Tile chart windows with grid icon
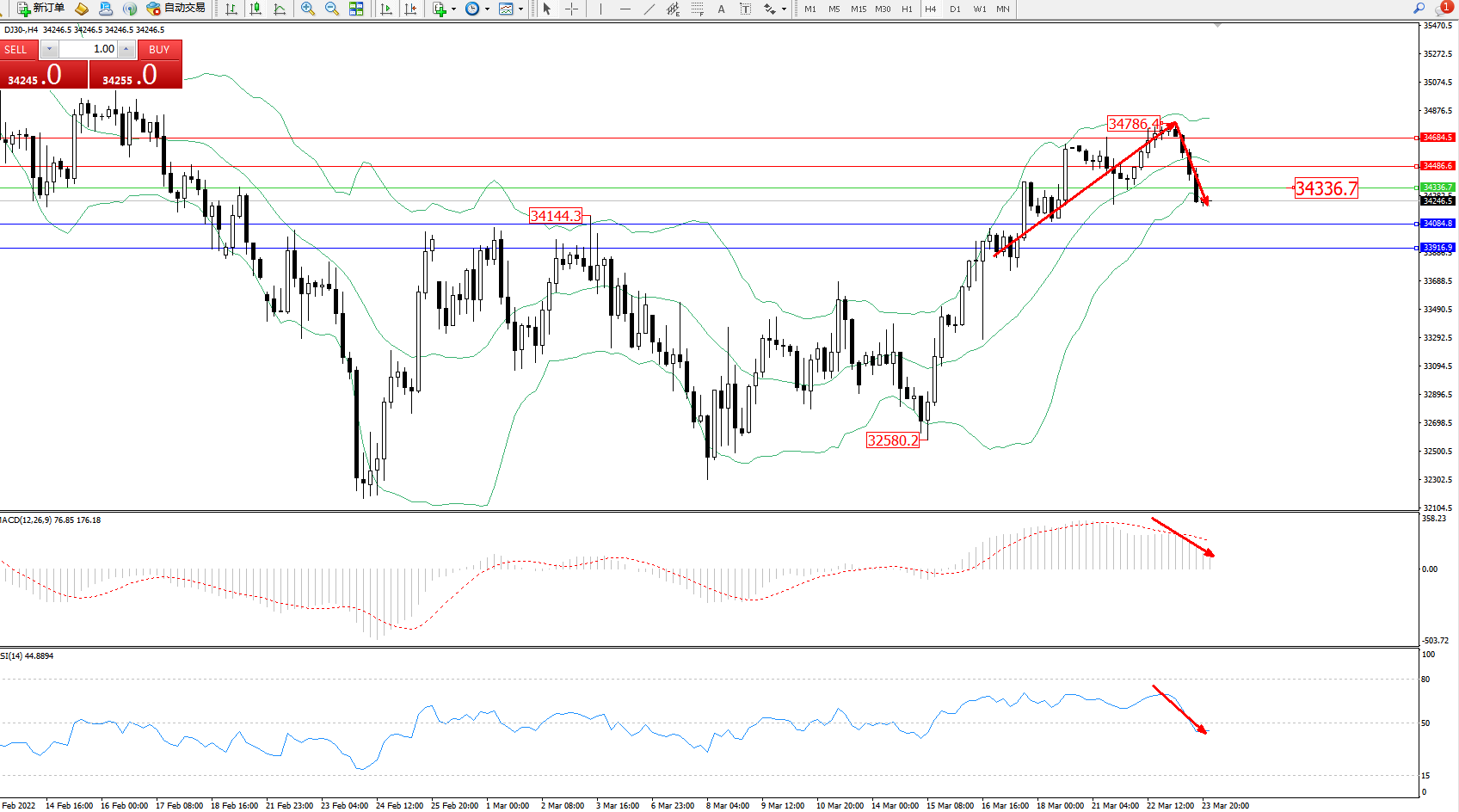The height and width of the screenshot is (812, 1459). (356, 9)
